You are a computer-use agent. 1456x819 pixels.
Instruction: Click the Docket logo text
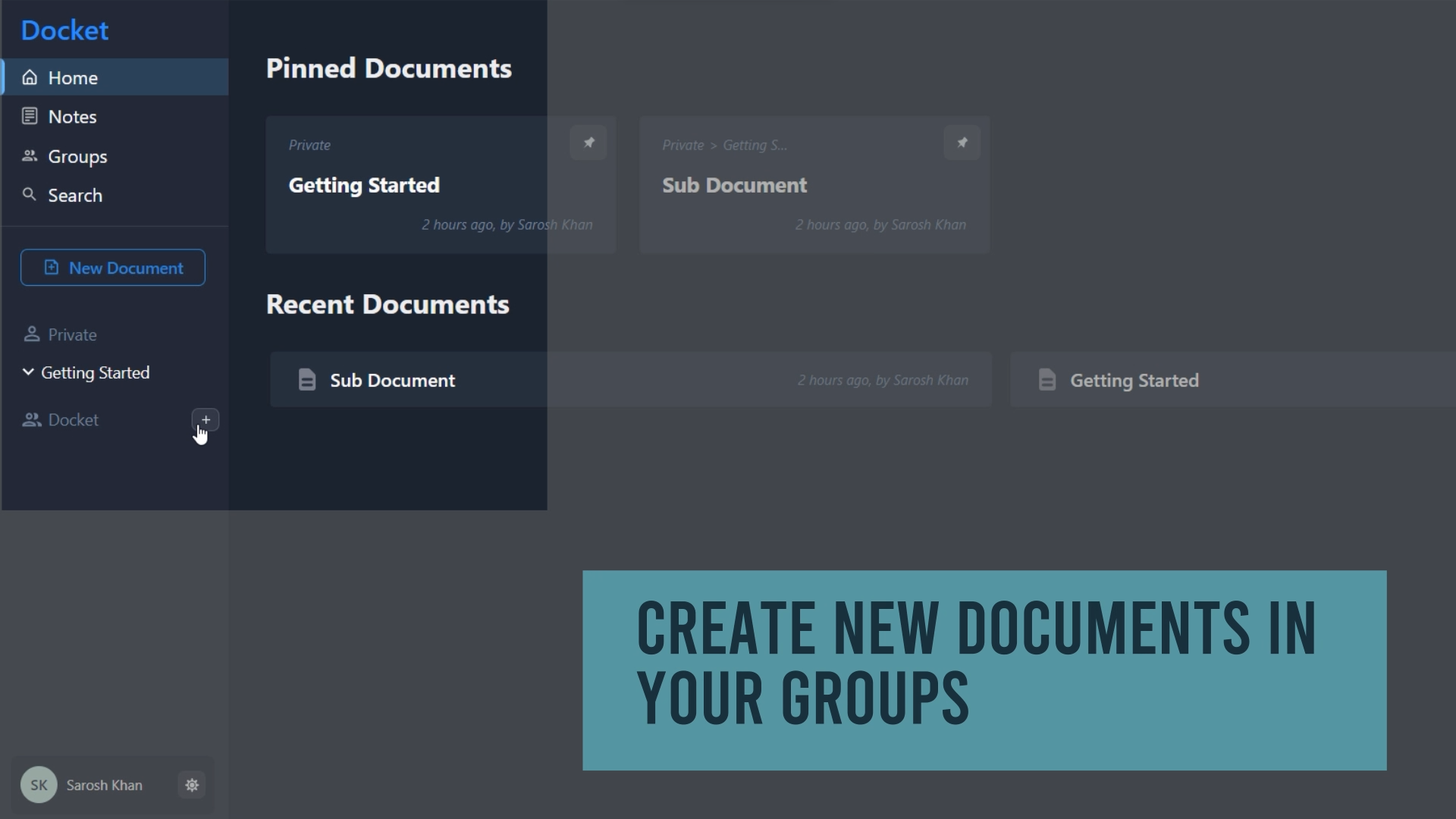tap(64, 30)
